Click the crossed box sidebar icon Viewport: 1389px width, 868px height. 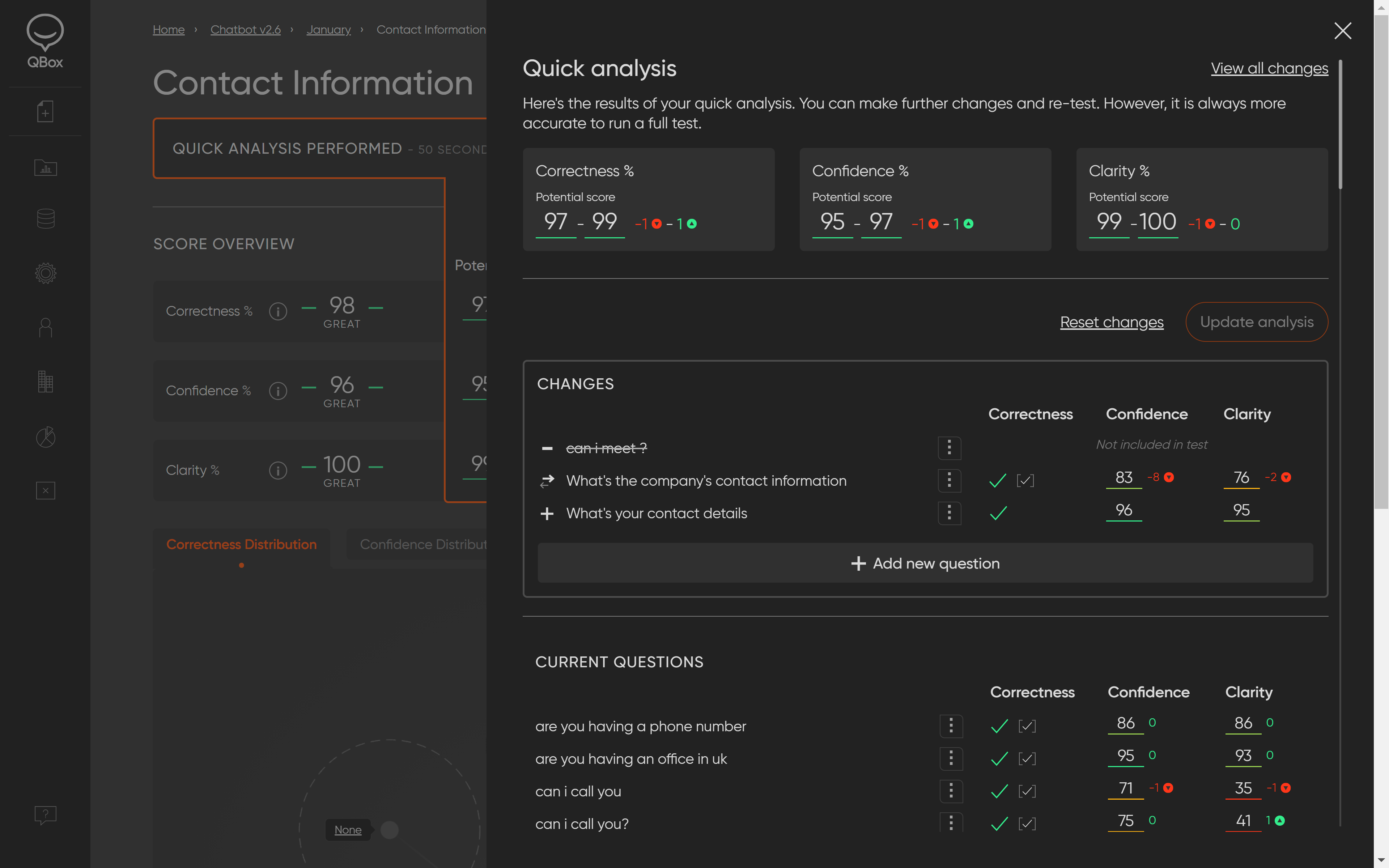pos(45,490)
